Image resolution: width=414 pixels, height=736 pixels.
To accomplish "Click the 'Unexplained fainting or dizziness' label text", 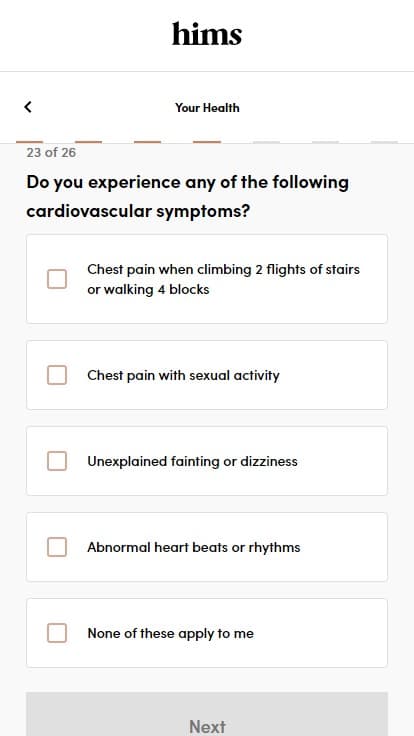I will [x=192, y=461].
